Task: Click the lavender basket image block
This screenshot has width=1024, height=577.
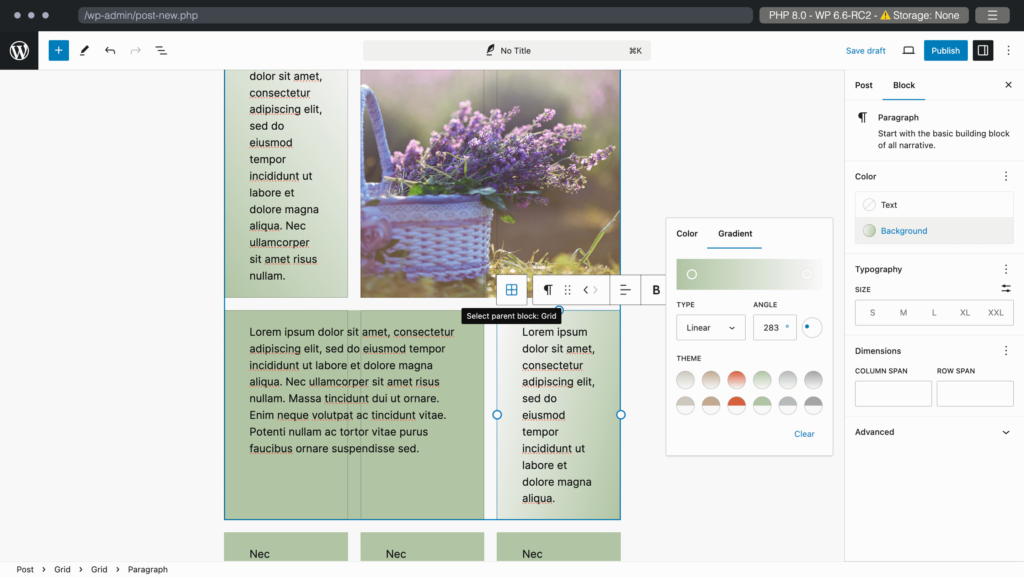Action: (x=490, y=183)
